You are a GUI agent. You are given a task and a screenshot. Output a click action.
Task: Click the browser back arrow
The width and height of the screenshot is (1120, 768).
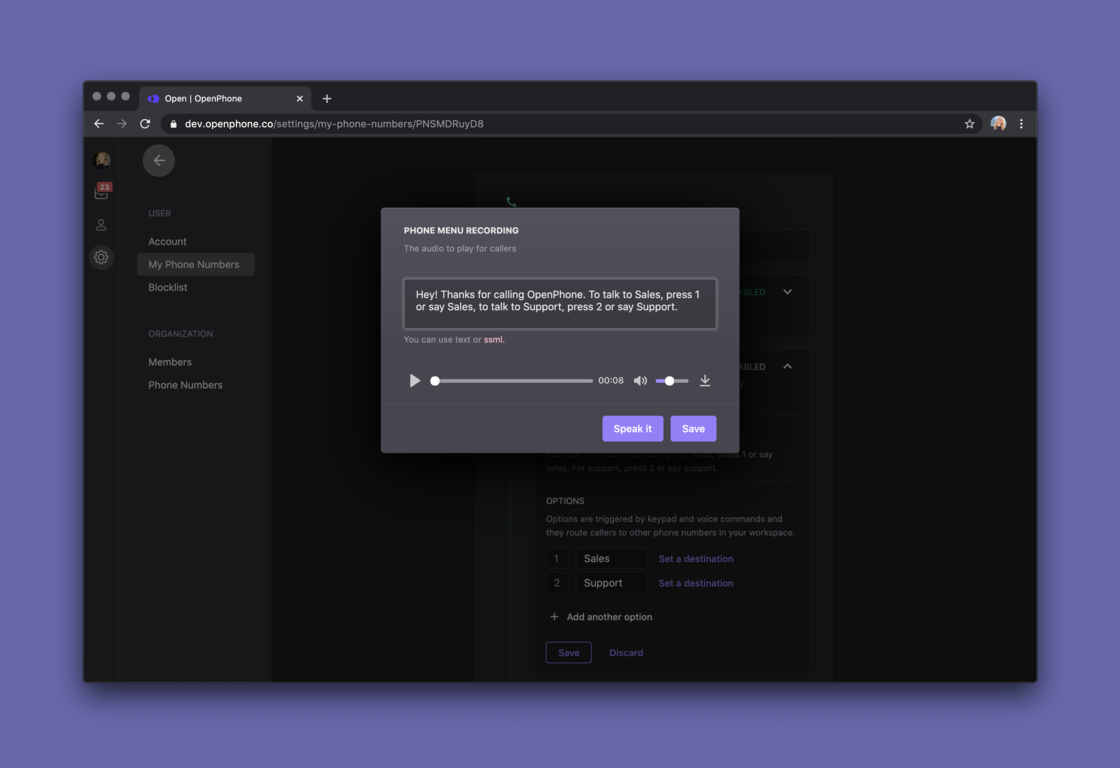pyautogui.click(x=99, y=124)
